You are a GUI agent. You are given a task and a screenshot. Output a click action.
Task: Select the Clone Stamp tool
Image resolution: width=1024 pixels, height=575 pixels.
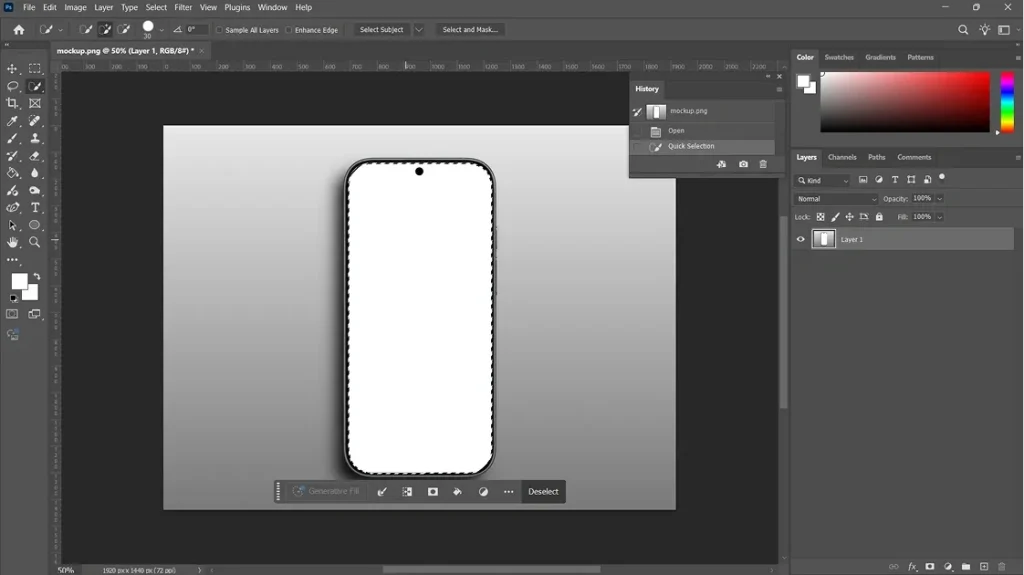35,139
